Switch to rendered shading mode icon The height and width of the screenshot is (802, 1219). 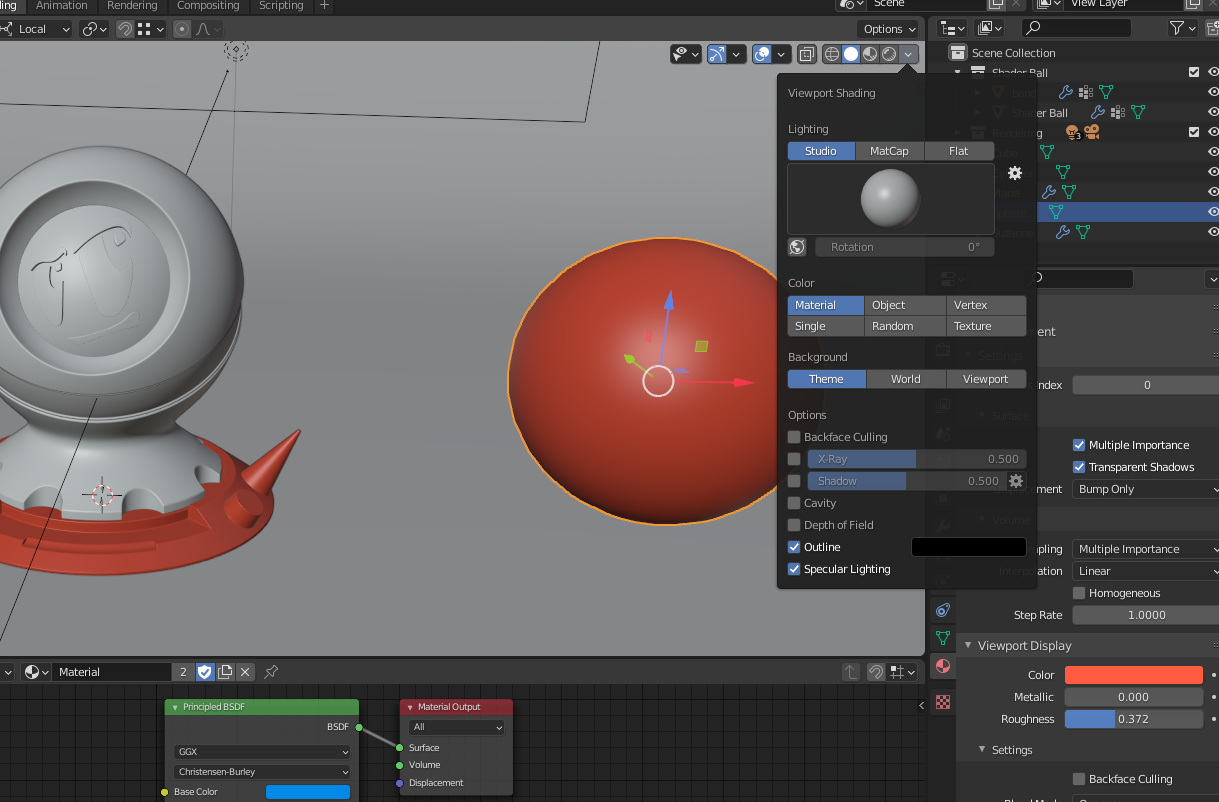[x=889, y=54]
